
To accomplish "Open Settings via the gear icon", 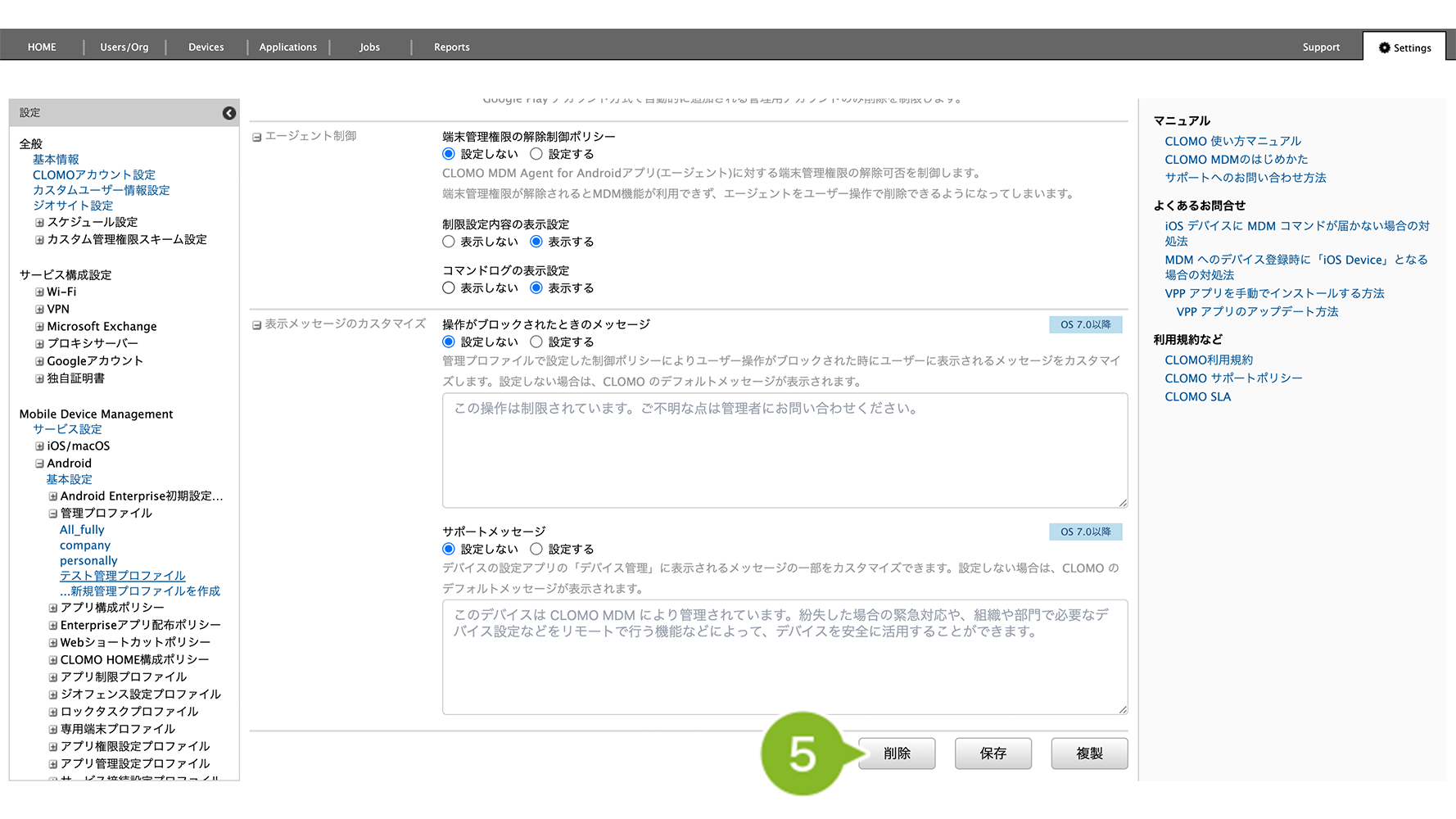I will coord(1384,48).
